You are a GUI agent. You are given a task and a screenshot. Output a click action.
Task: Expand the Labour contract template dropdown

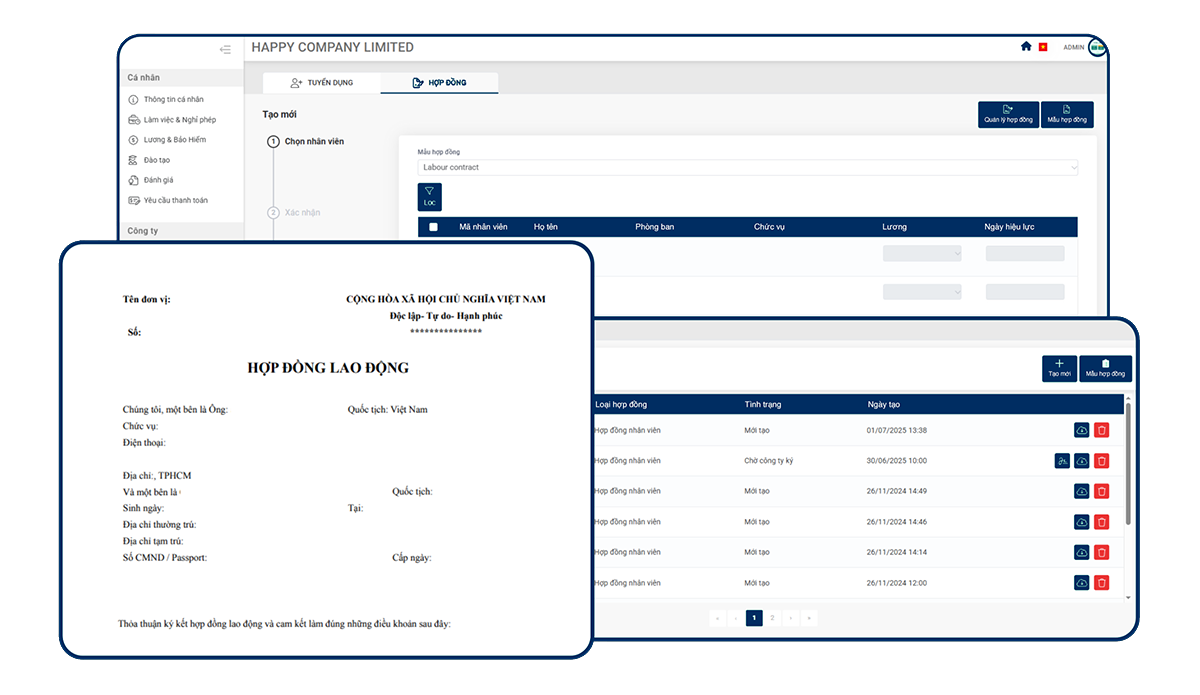[x=748, y=167]
